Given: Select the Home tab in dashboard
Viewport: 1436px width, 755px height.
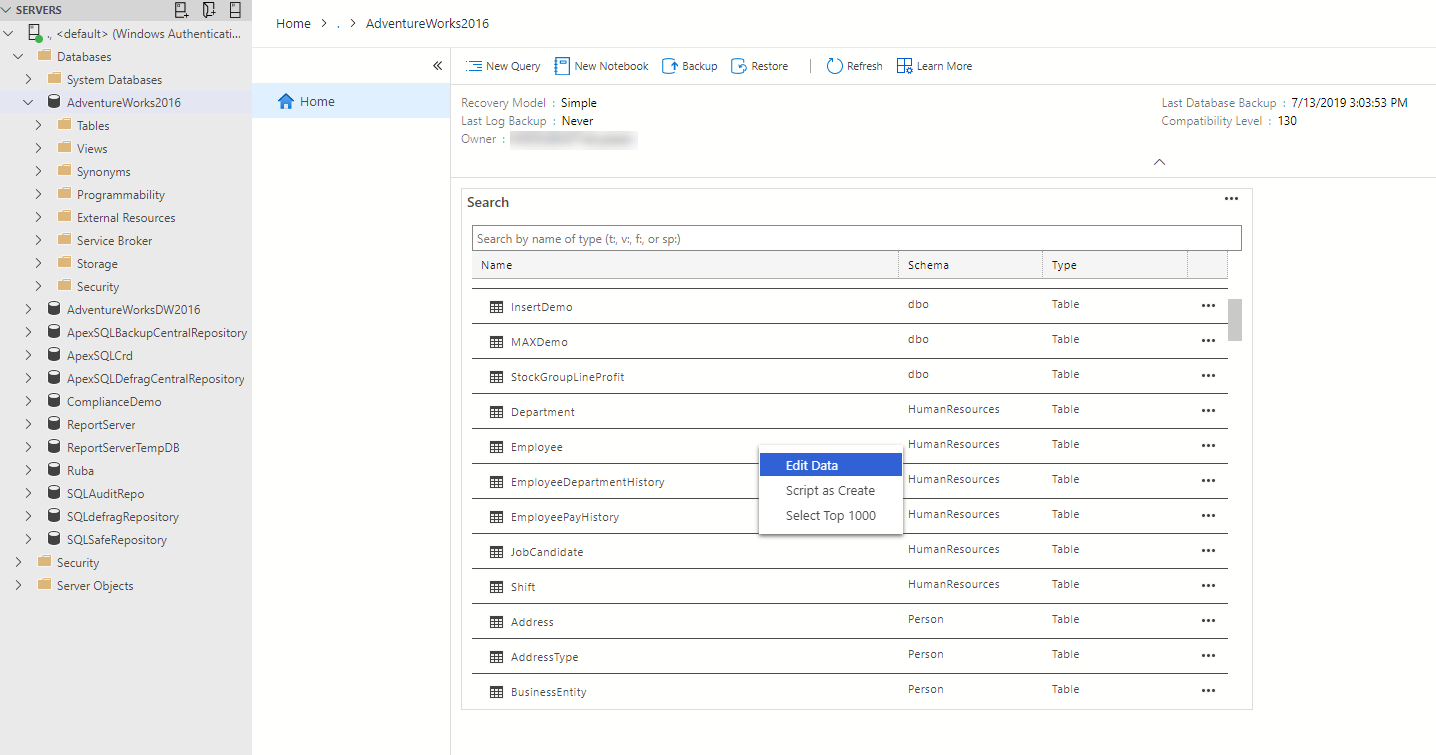Looking at the screenshot, I should pos(317,101).
